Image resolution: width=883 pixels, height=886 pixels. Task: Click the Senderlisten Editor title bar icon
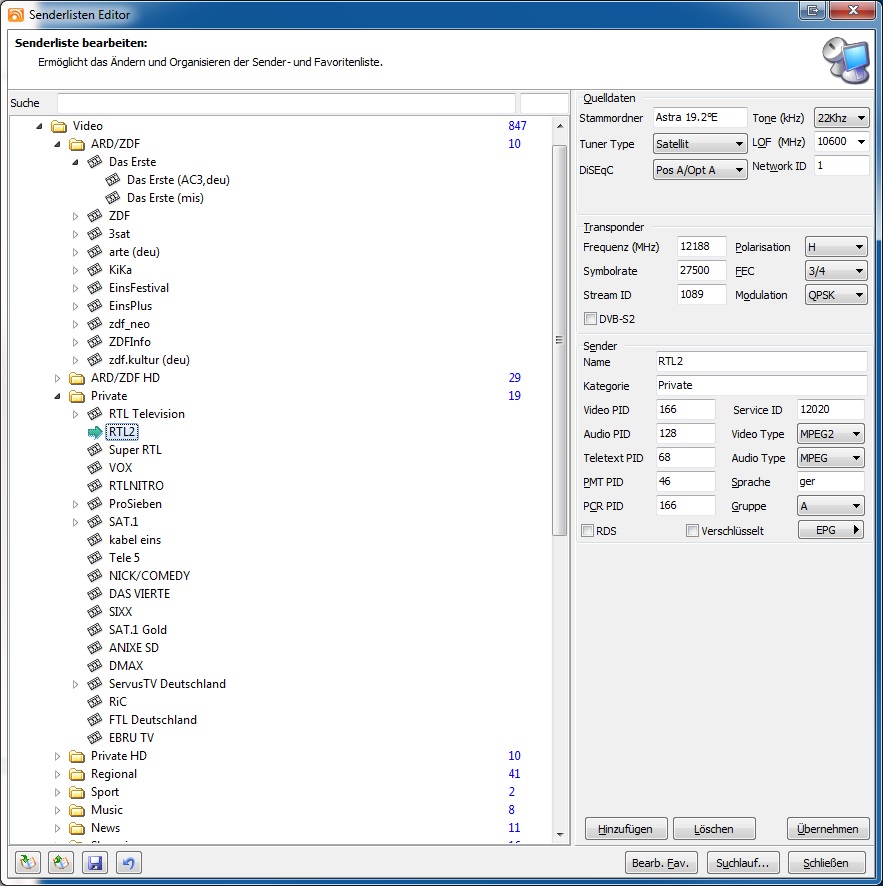(x=16, y=14)
